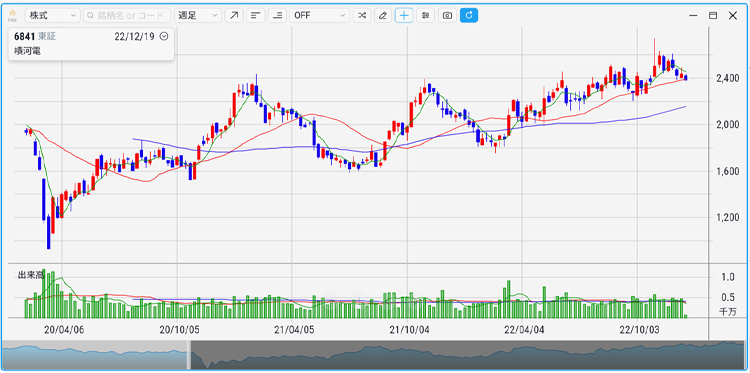Click the 22/04/04 date axis label
Image resolution: width=750 pixels, height=373 pixels.
pyautogui.click(x=524, y=329)
